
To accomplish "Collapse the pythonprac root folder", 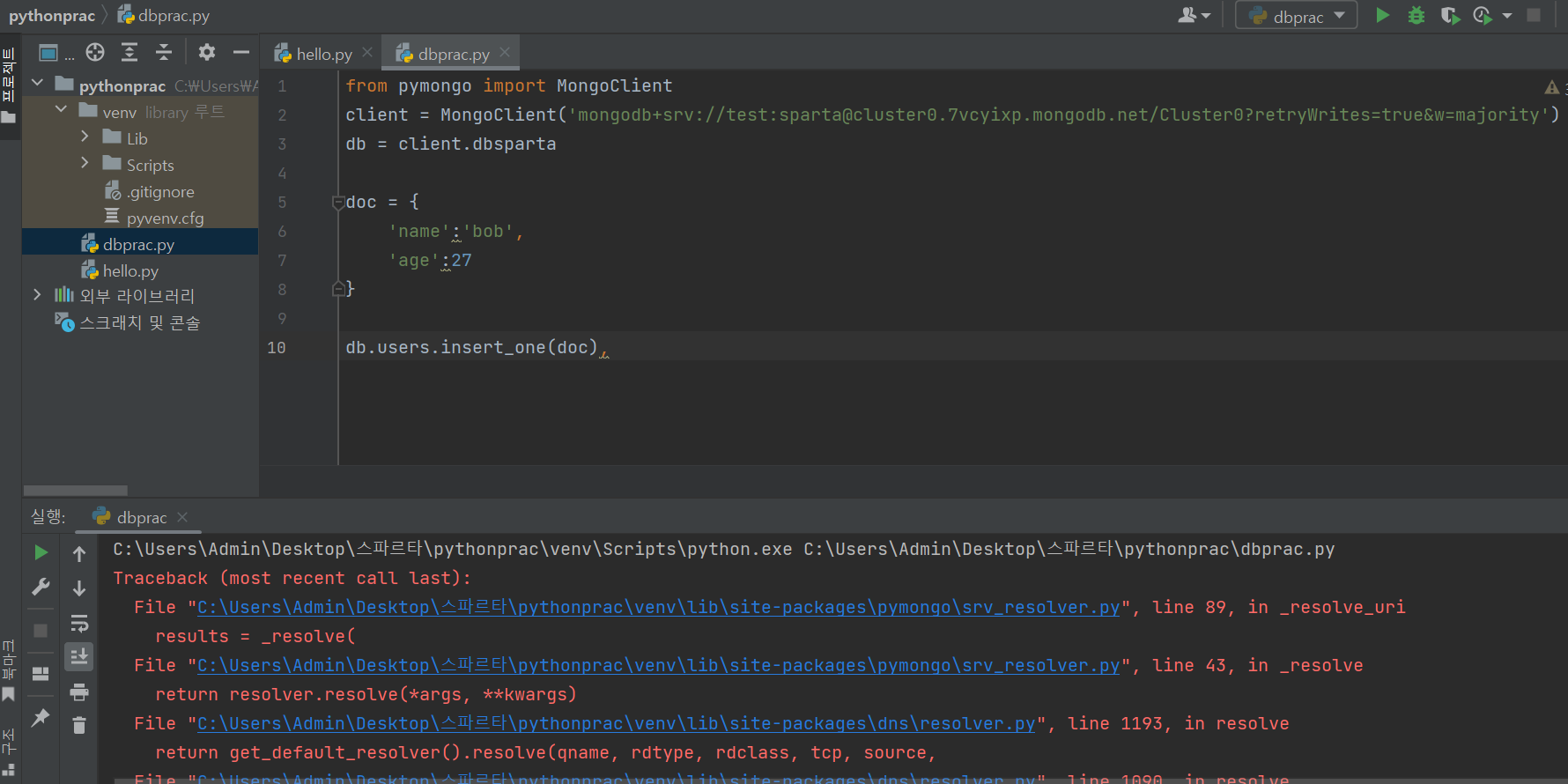I will [x=37, y=83].
